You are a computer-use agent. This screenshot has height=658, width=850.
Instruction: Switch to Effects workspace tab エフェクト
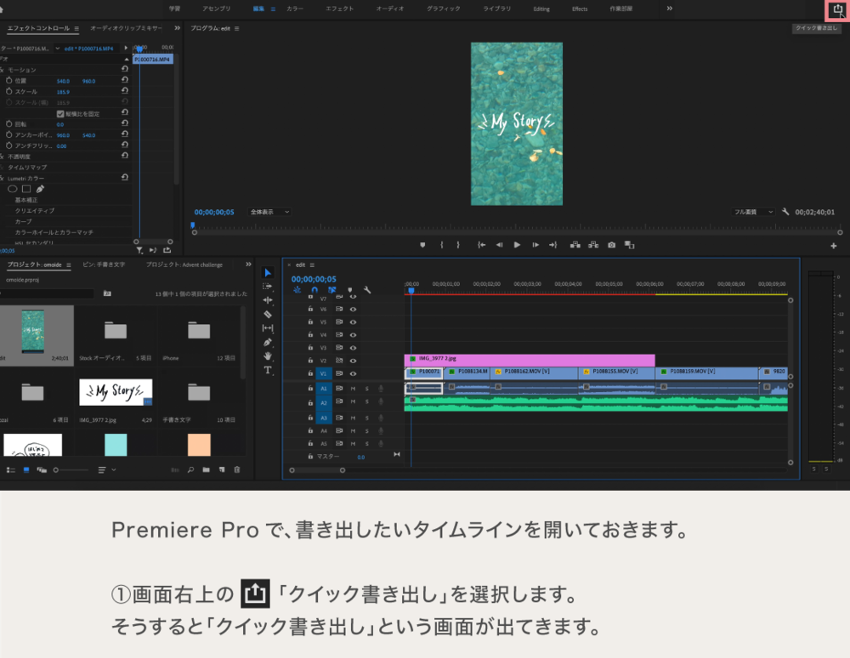click(x=339, y=9)
